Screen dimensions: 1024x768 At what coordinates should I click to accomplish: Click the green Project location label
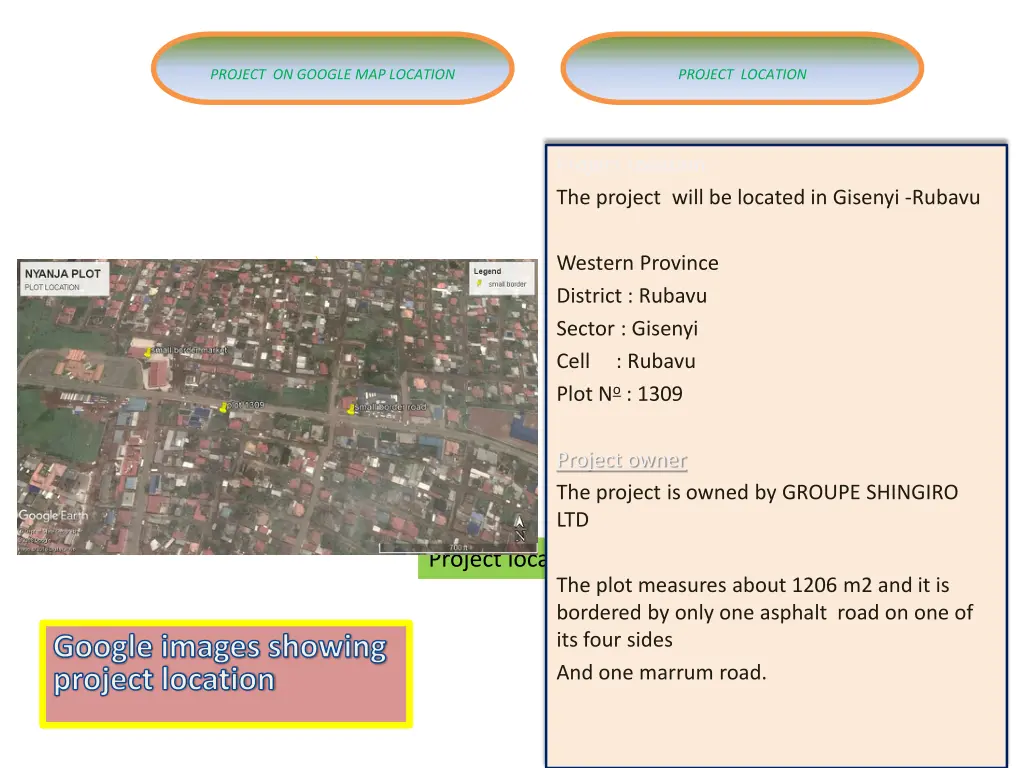tap(481, 560)
